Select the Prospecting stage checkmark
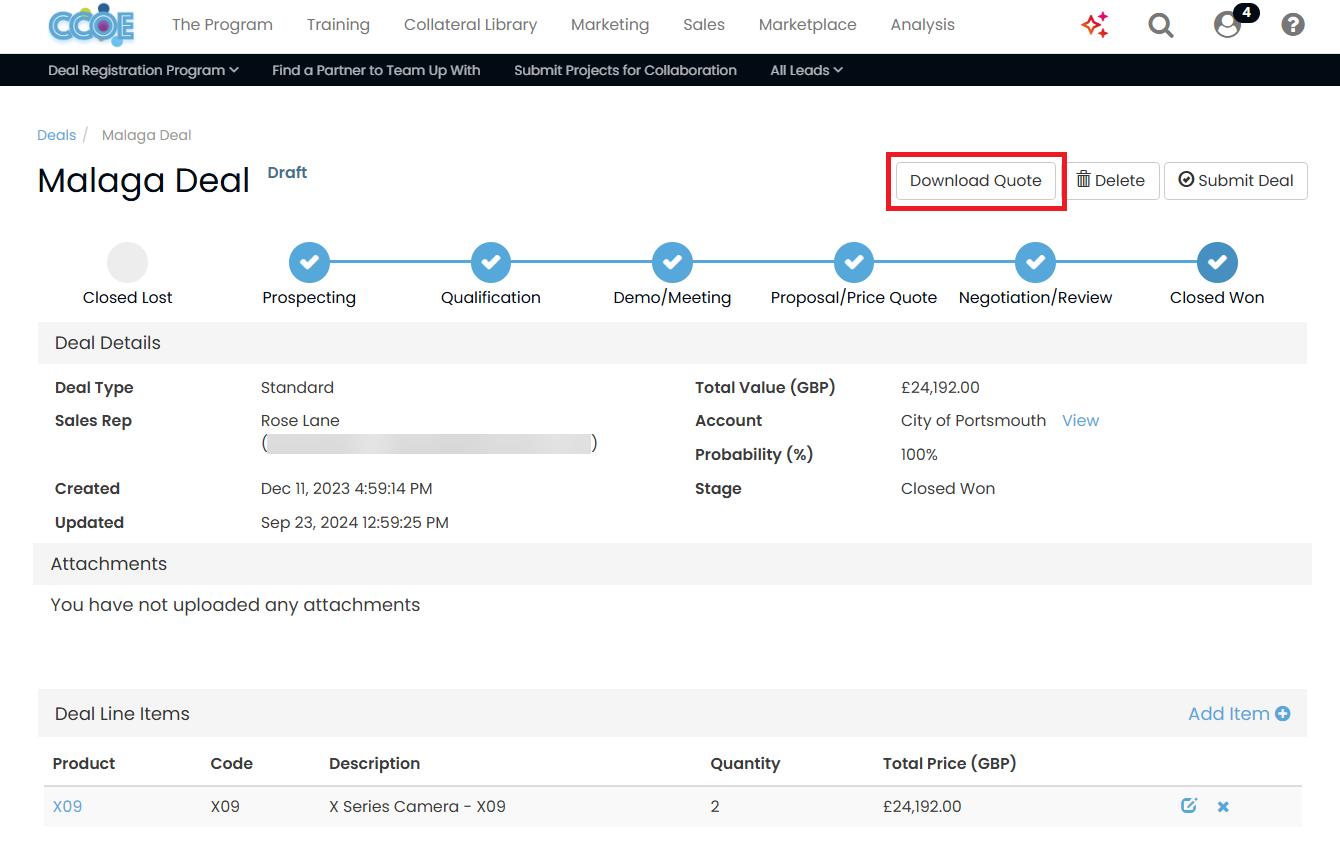The width and height of the screenshot is (1340, 868). [310, 263]
